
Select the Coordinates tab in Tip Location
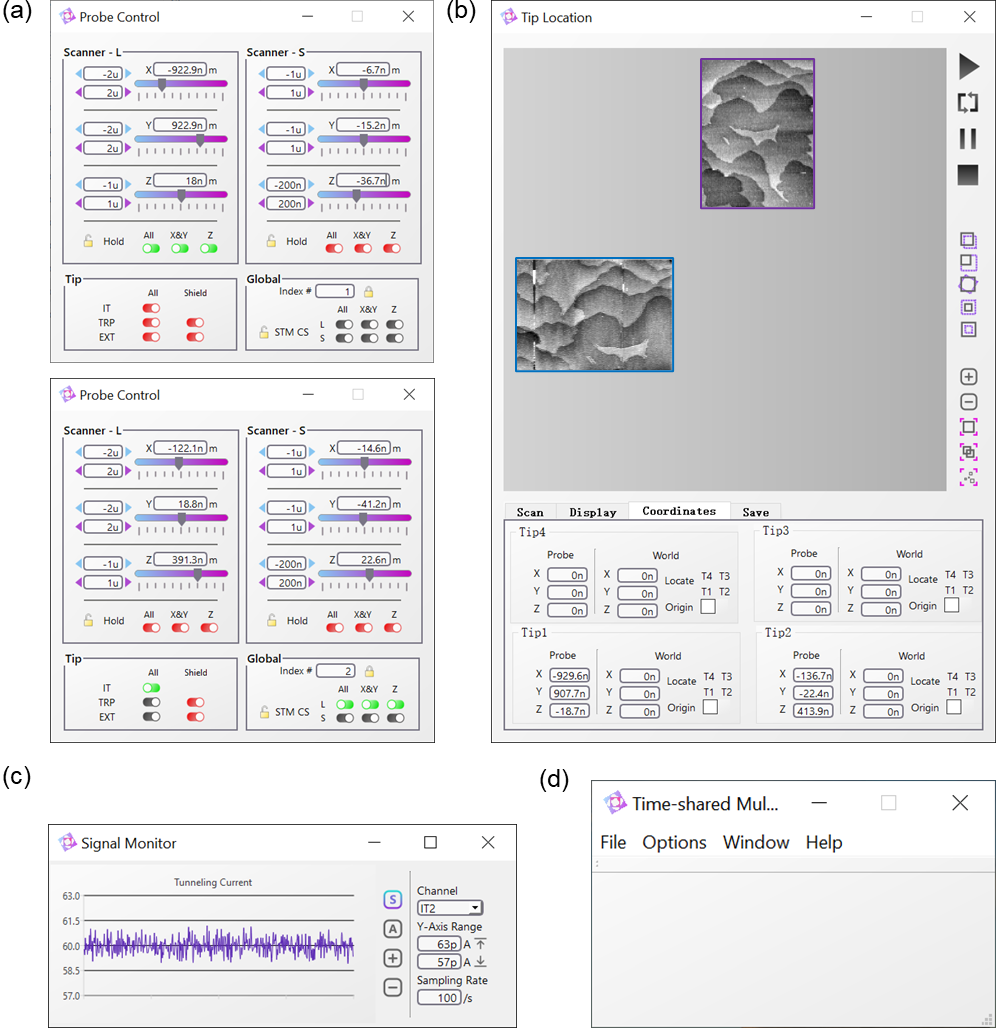pos(679,511)
